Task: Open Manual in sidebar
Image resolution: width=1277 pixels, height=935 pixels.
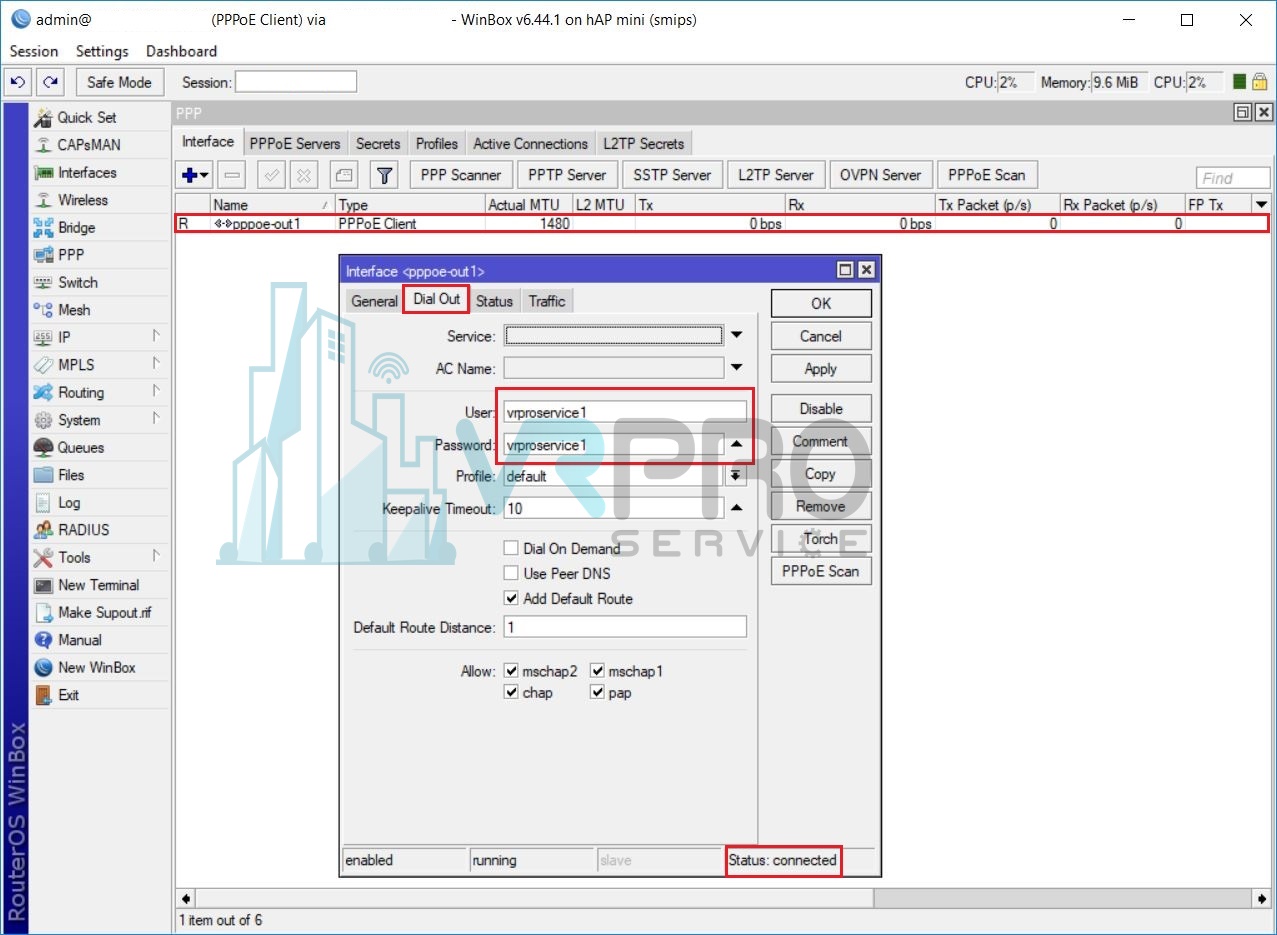Action: 80,640
